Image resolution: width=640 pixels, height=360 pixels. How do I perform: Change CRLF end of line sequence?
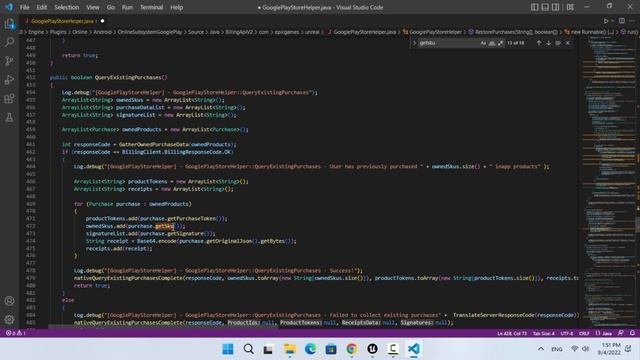click(x=584, y=333)
